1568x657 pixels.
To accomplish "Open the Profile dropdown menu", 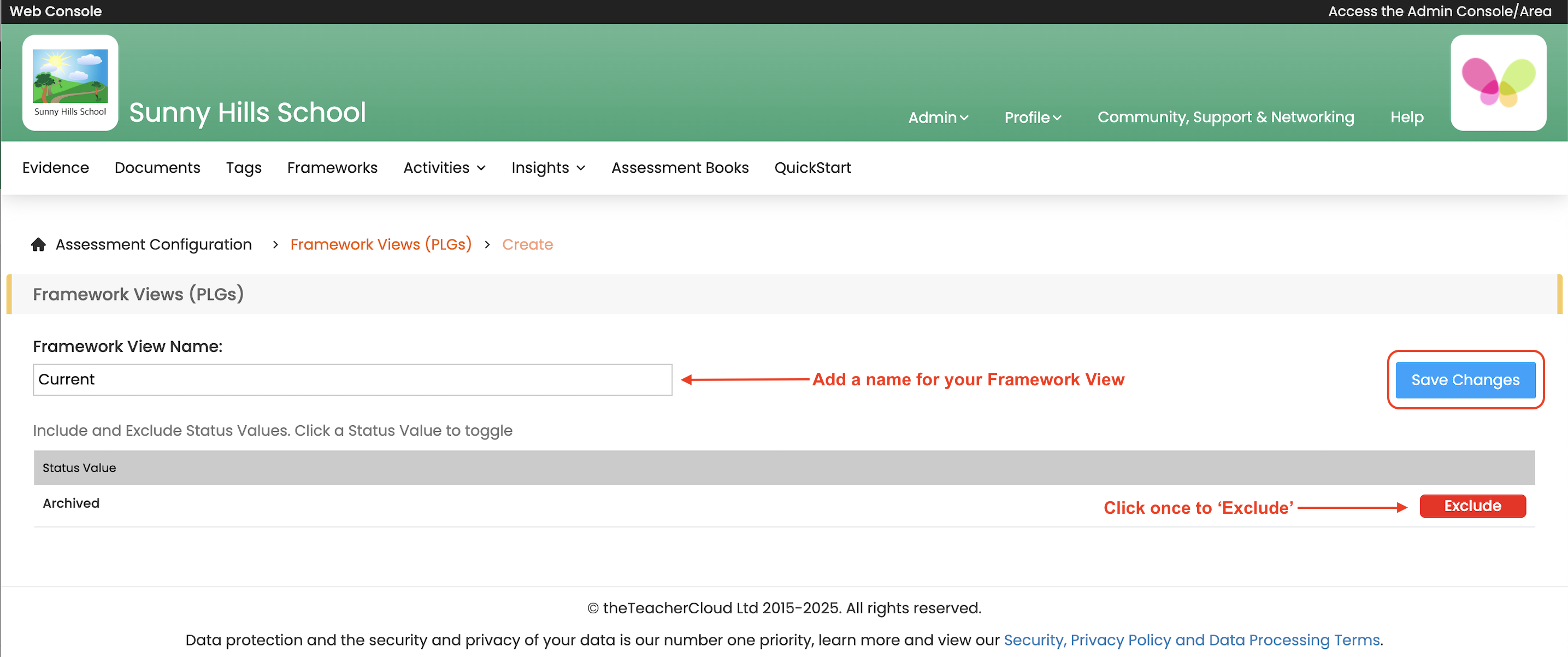I will [1033, 117].
